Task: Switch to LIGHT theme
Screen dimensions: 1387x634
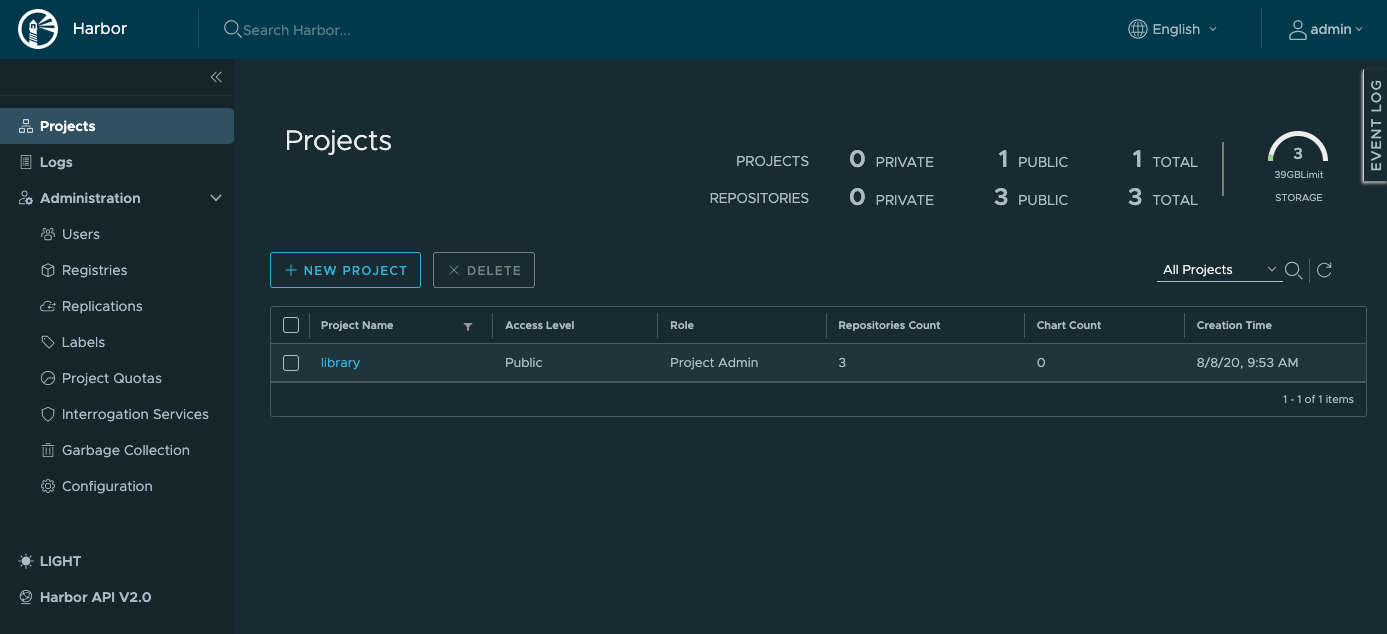Action: 60,561
